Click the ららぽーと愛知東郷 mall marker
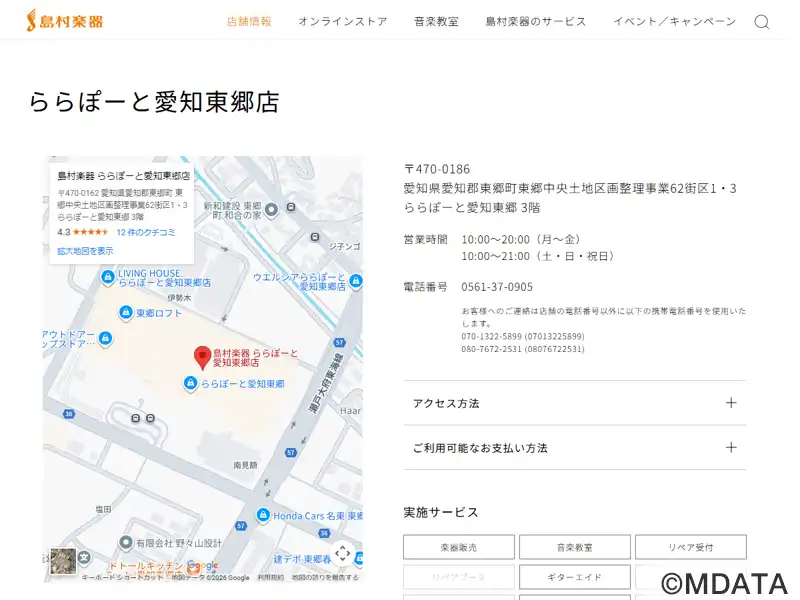Viewport: 800px width, 600px height. 190,384
